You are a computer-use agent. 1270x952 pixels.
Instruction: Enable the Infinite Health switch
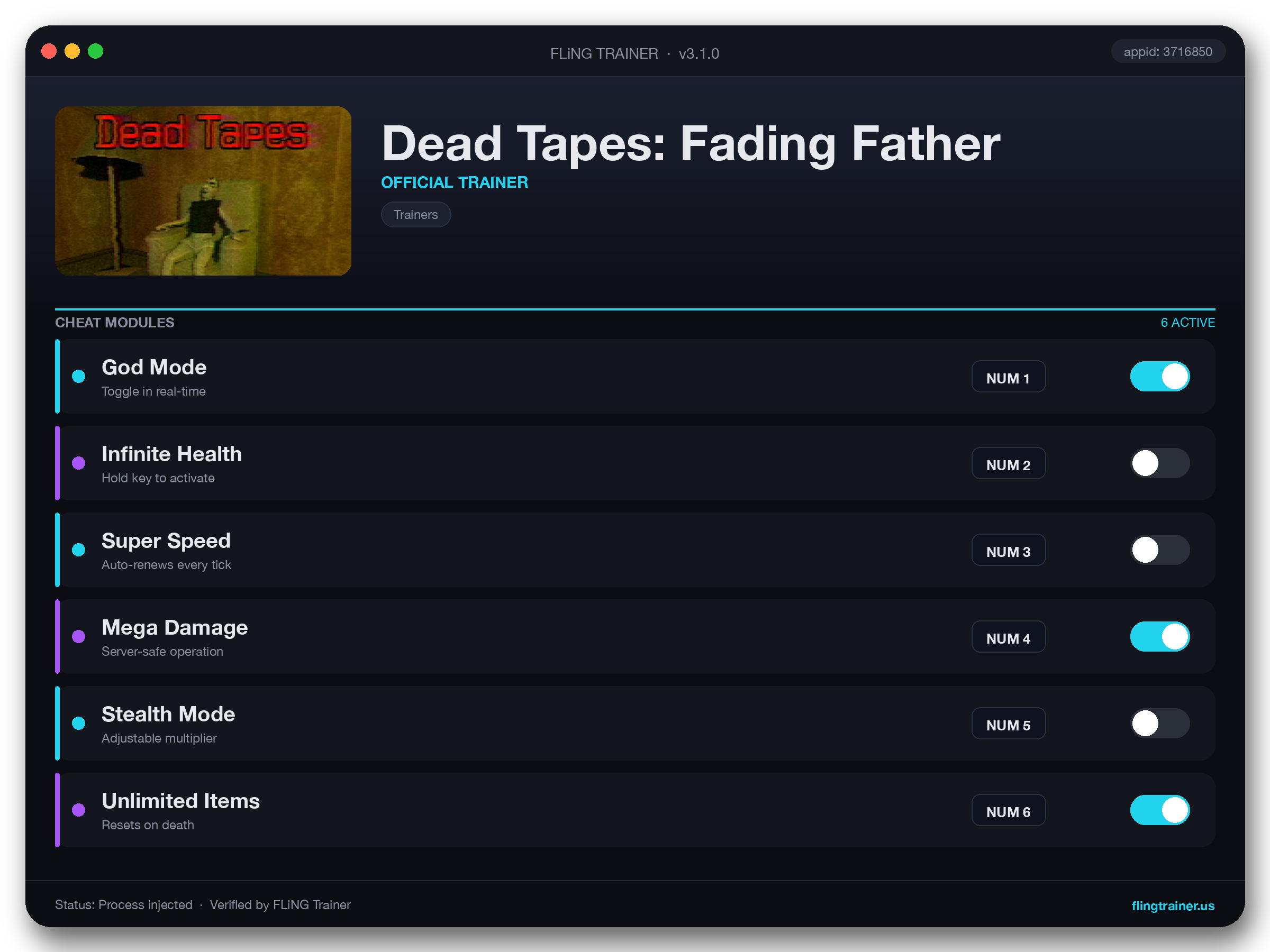tap(1160, 463)
